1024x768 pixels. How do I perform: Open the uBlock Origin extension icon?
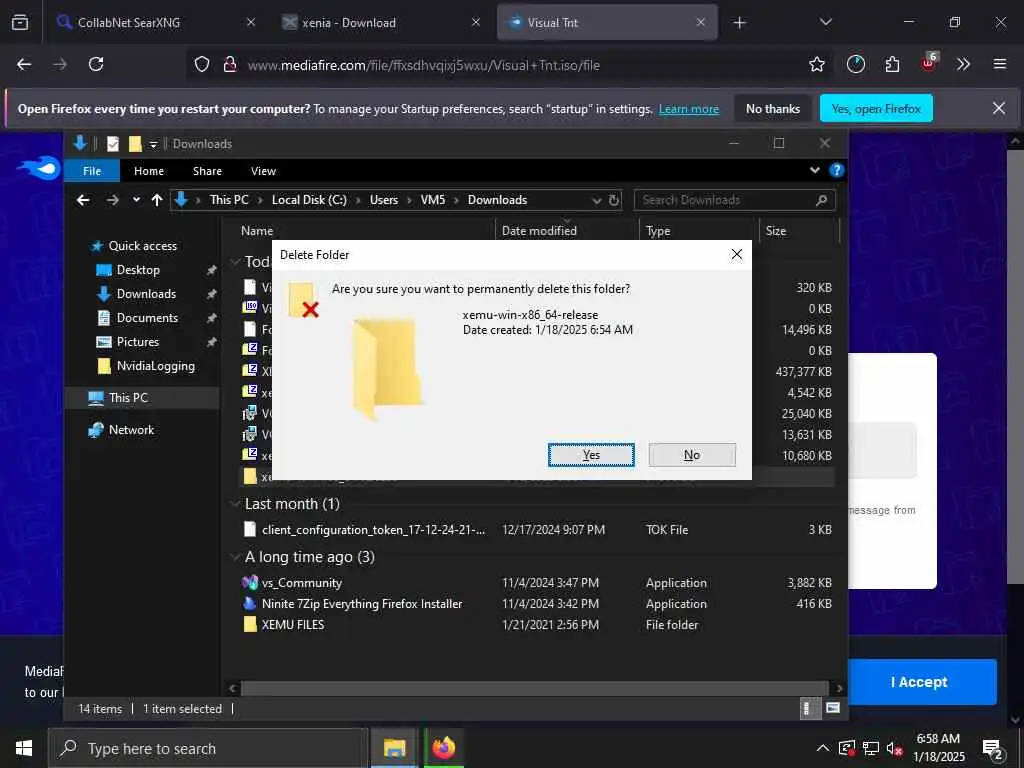click(928, 63)
